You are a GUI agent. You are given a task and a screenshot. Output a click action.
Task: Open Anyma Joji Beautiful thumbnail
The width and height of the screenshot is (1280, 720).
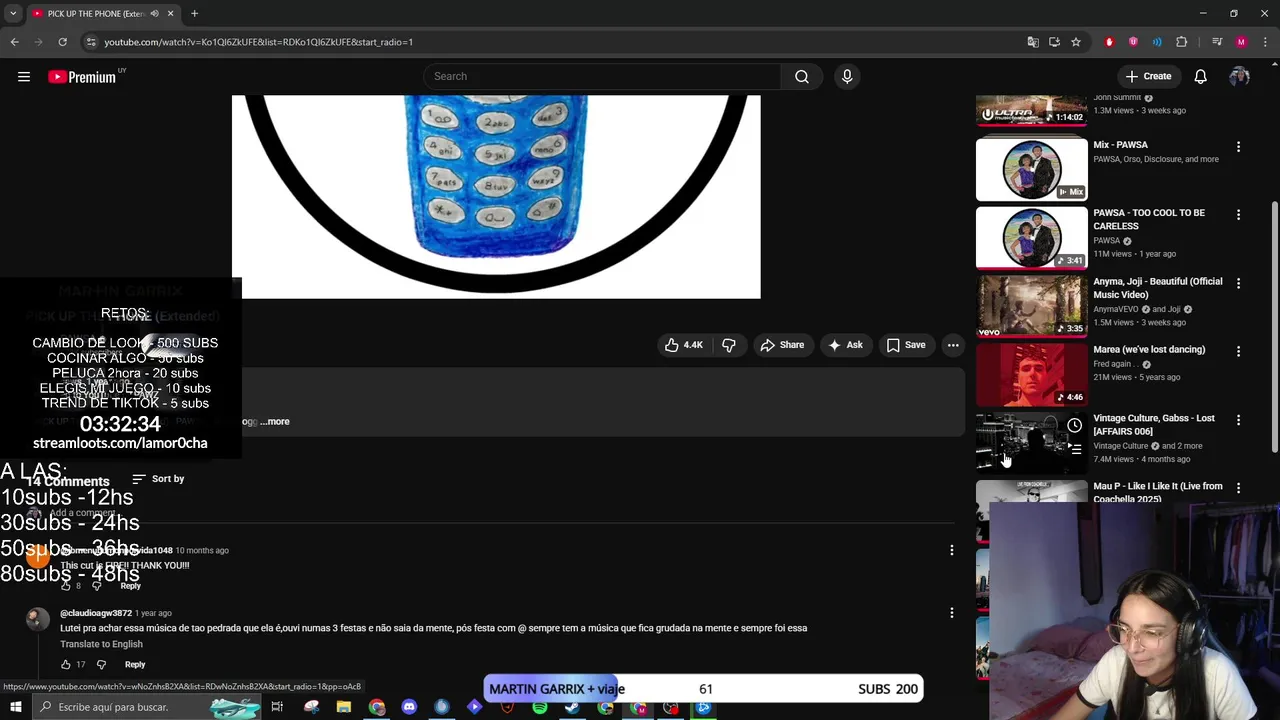[x=1031, y=306]
